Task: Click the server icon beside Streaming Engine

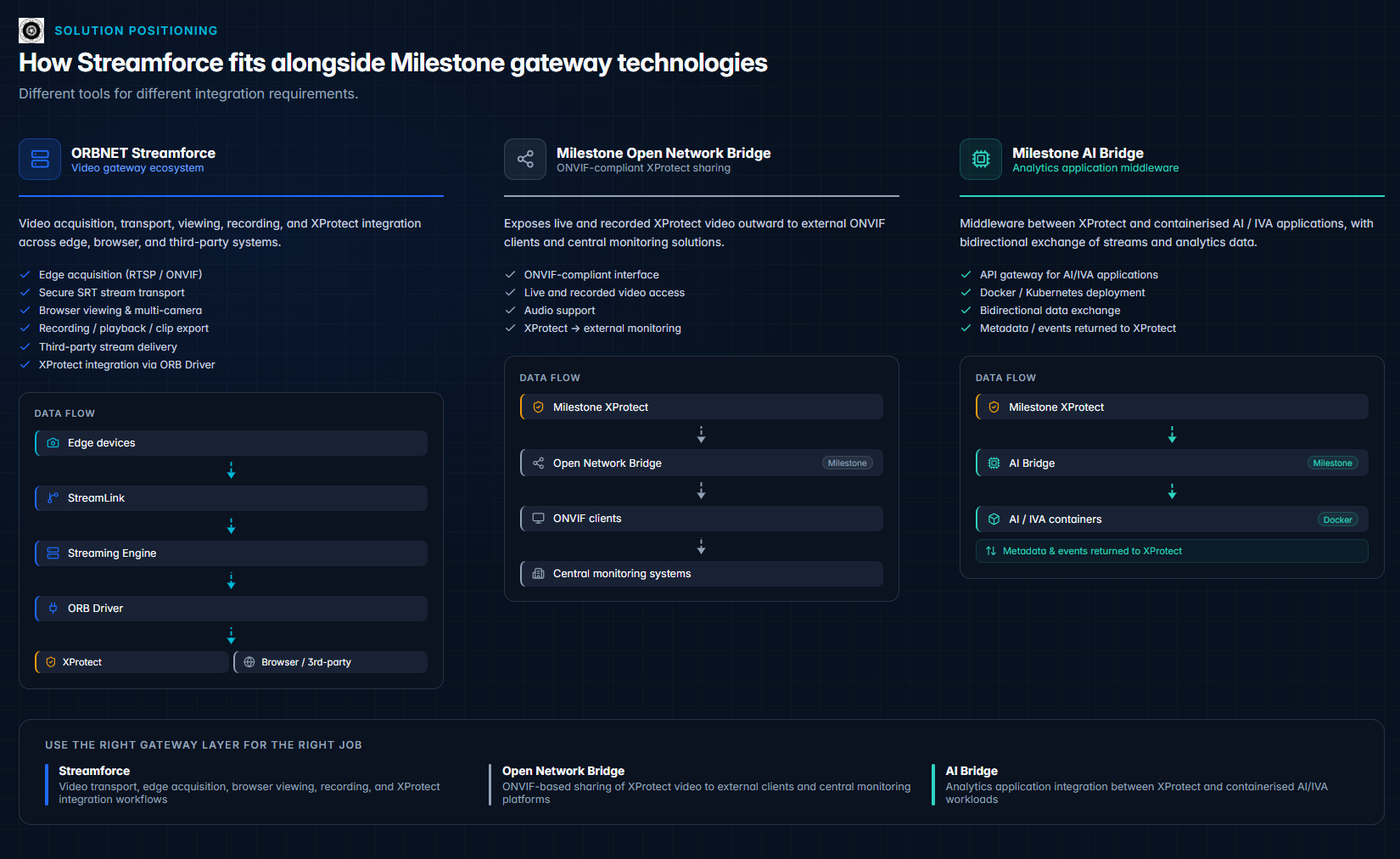Action: tap(53, 553)
